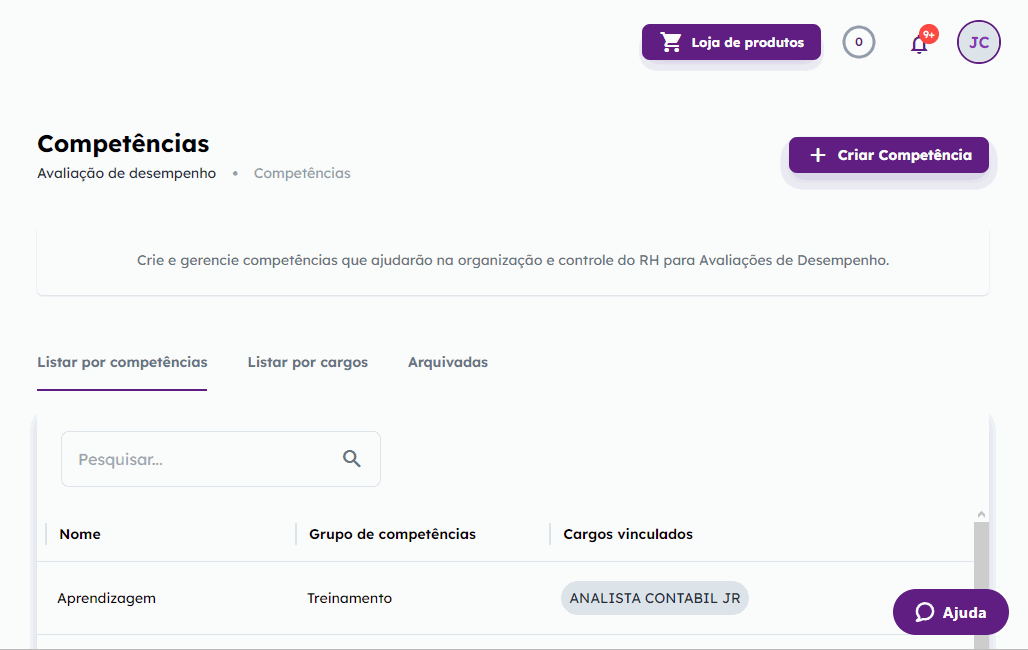Open the JC user avatar menu

978,42
